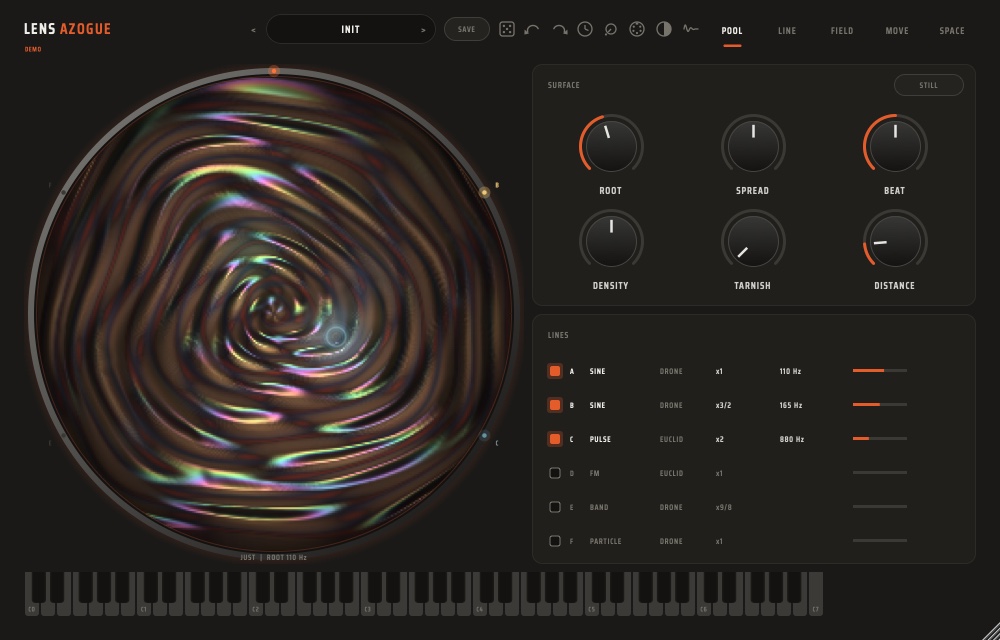
Task: Click the DISTANCE knob
Action: 895,242
